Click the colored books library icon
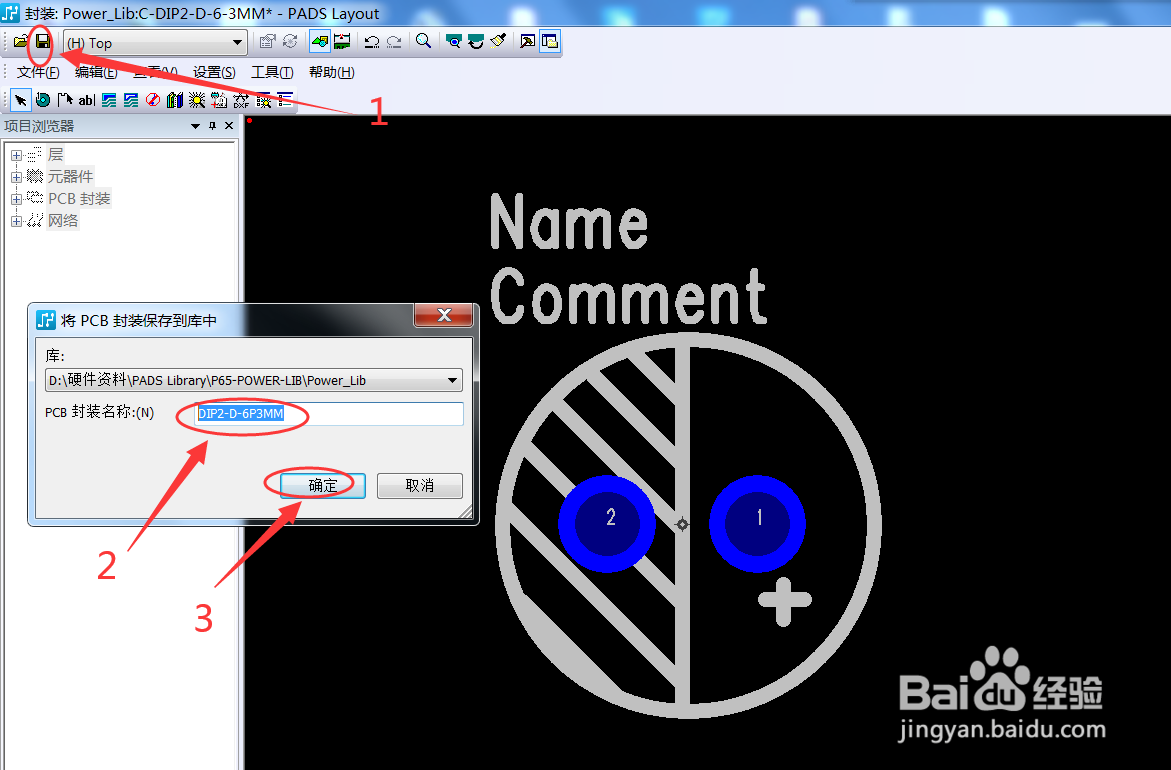Image resolution: width=1171 pixels, height=770 pixels. click(175, 100)
